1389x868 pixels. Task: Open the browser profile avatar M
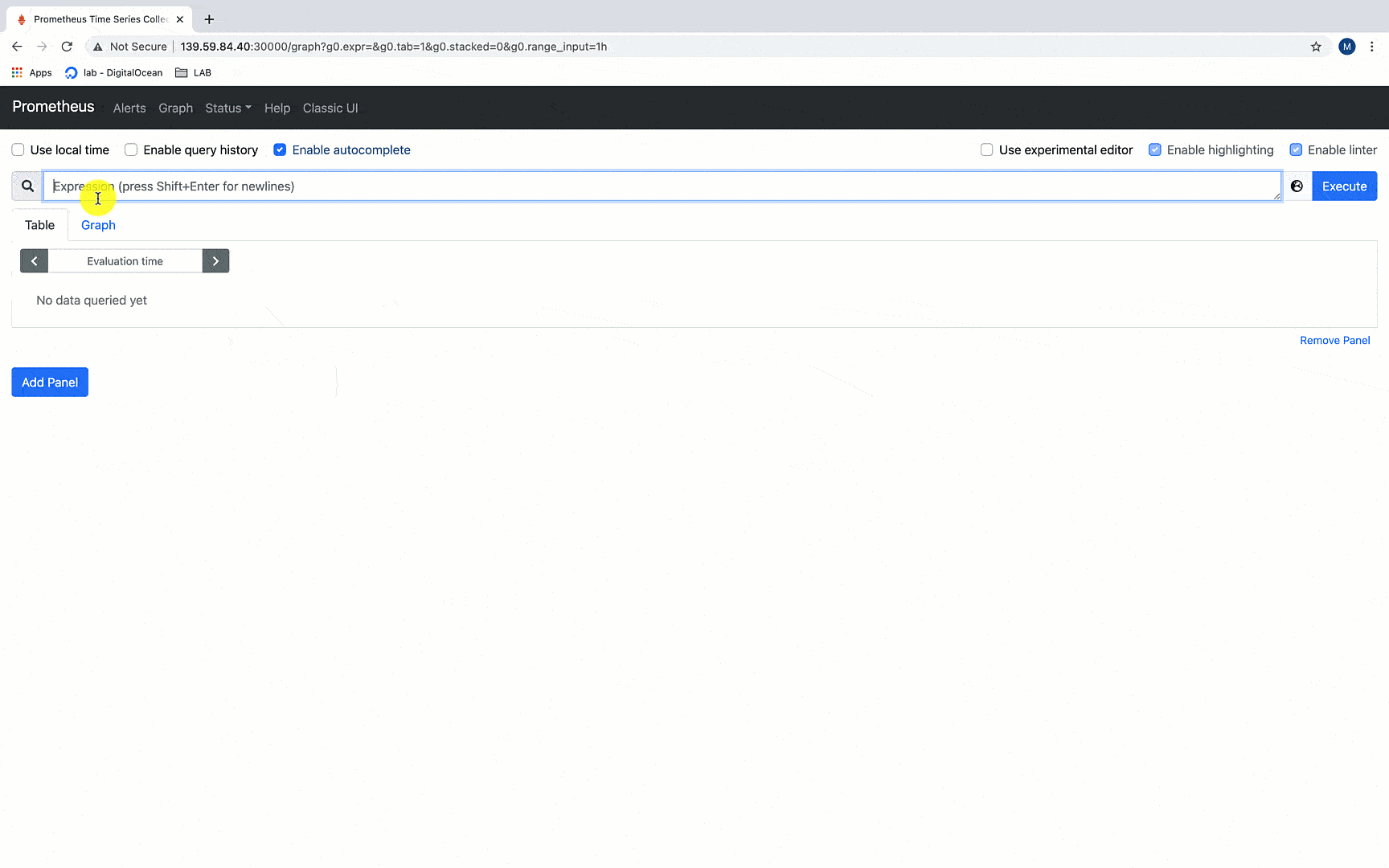coord(1346,47)
